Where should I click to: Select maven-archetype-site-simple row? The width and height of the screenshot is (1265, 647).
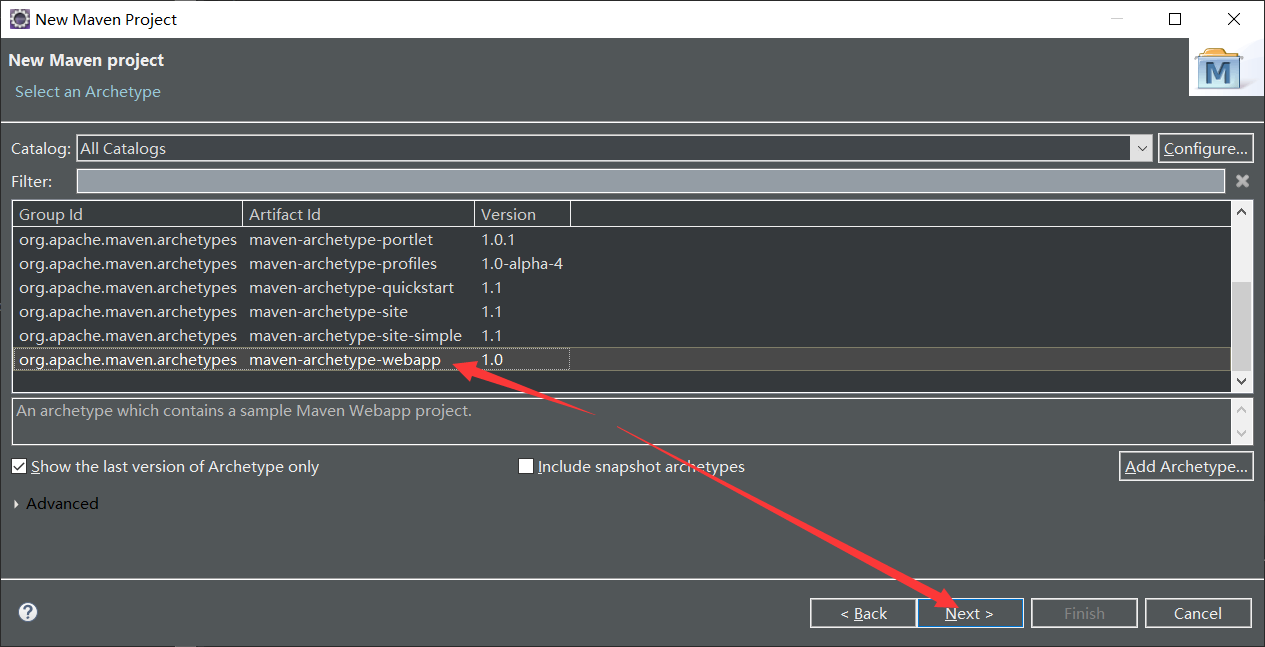click(x=622, y=336)
